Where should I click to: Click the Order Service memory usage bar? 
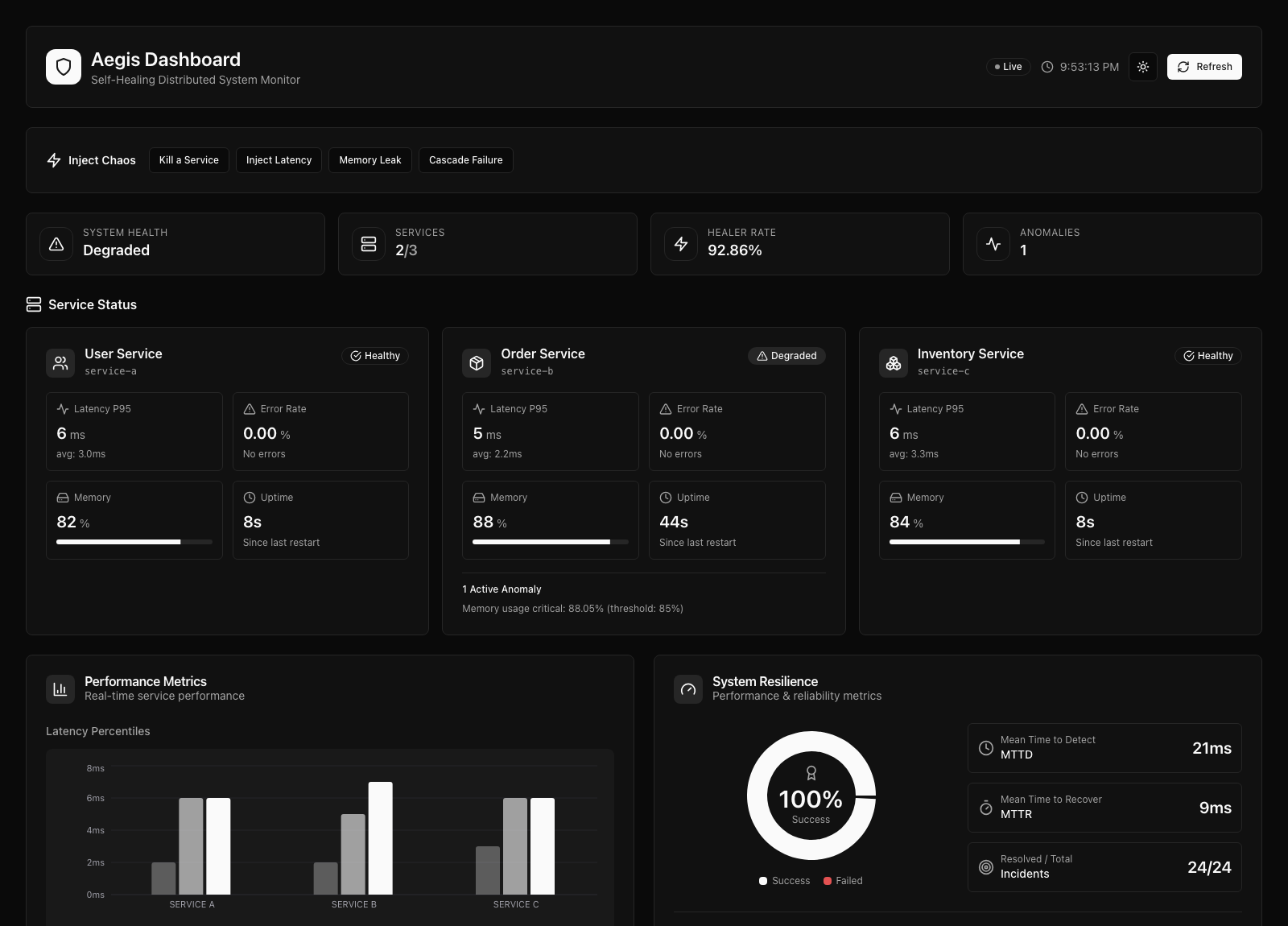pos(551,542)
